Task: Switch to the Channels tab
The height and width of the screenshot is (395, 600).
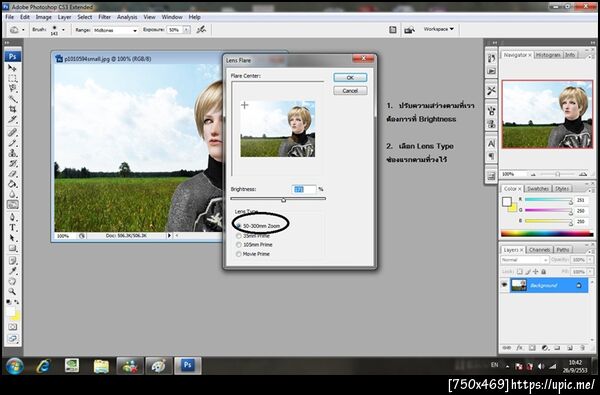Action: (x=539, y=250)
